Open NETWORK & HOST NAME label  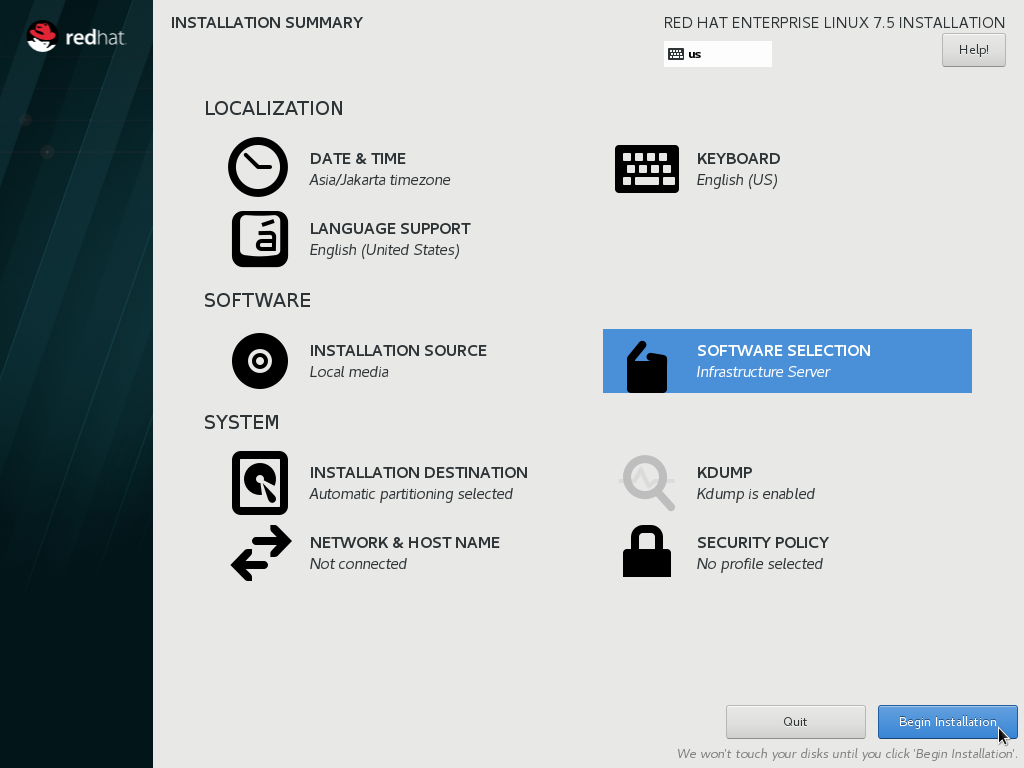pyautogui.click(x=405, y=543)
